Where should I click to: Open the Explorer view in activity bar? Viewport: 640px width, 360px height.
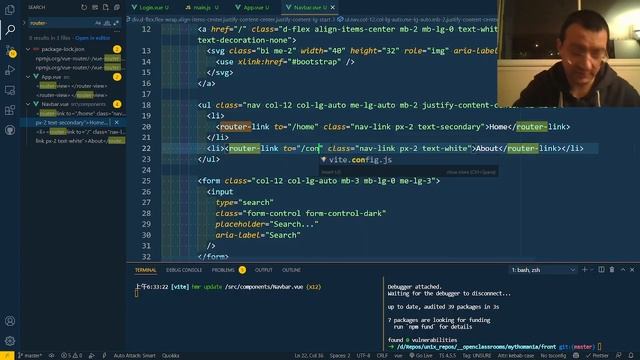[x=10, y=9]
